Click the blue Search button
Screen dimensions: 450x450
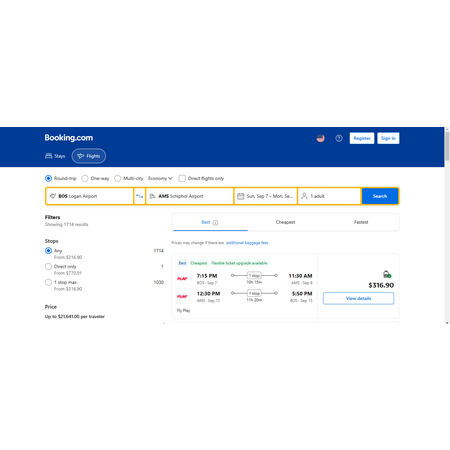click(380, 196)
